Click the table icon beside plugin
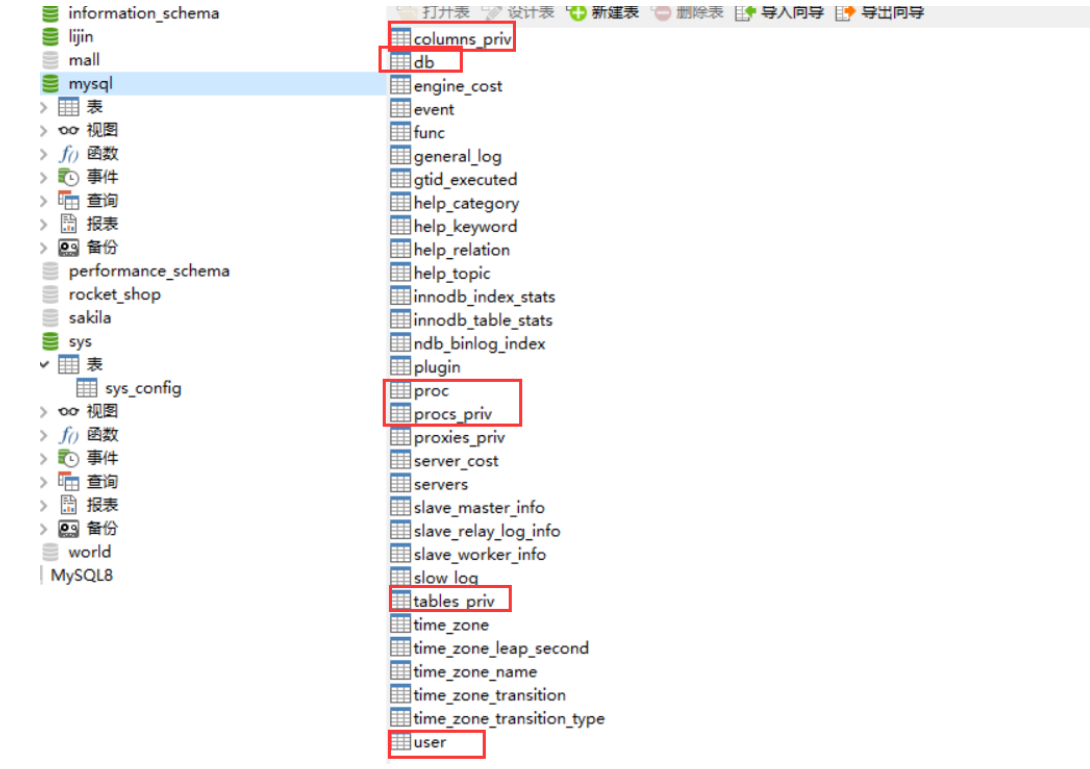The height and width of the screenshot is (769, 1090). click(400, 366)
